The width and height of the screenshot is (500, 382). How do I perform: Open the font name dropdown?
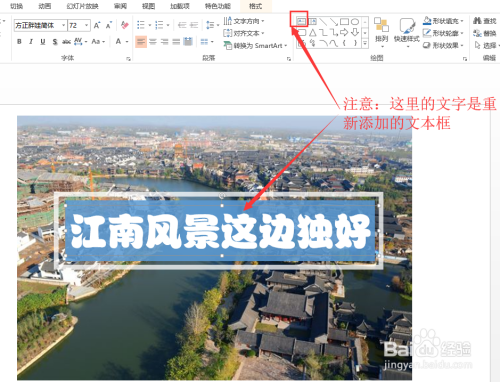click(63, 25)
